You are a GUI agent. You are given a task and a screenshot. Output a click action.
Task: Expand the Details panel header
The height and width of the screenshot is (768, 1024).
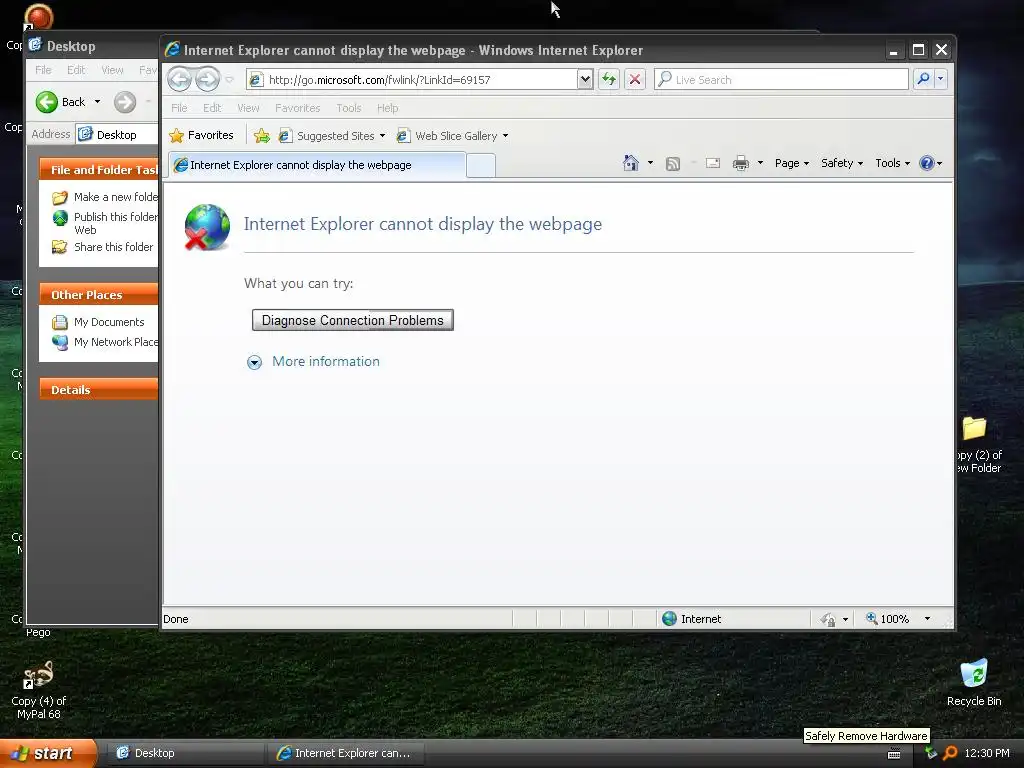click(x=99, y=389)
